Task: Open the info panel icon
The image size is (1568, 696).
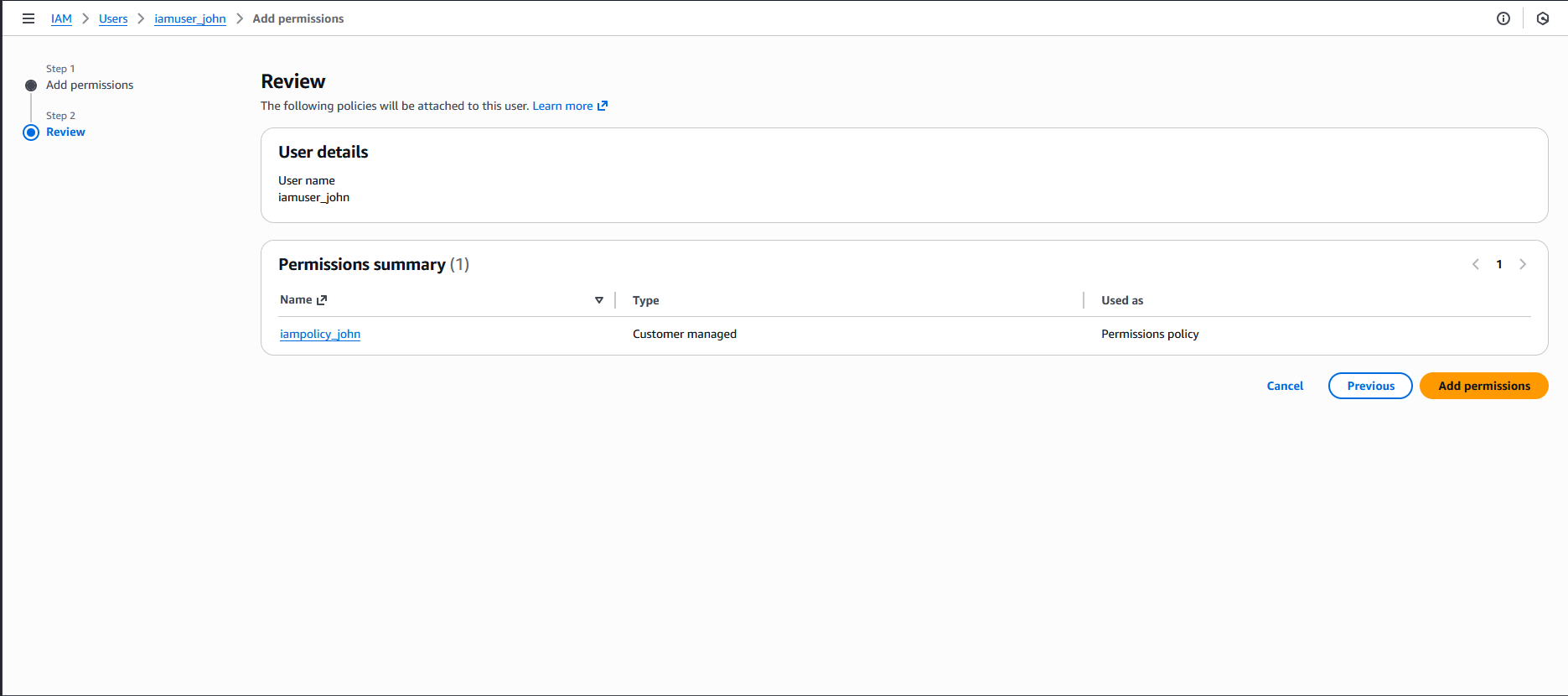Action: tap(1503, 18)
